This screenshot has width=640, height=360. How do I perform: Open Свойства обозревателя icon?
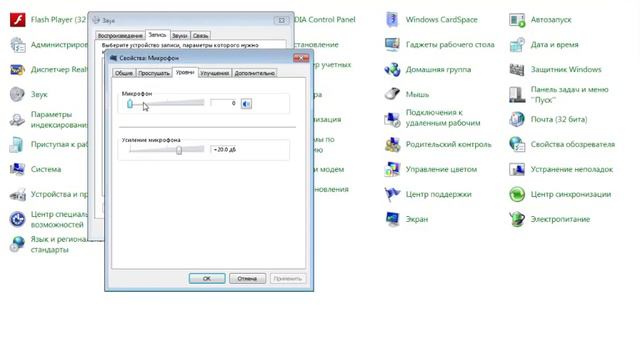517,144
